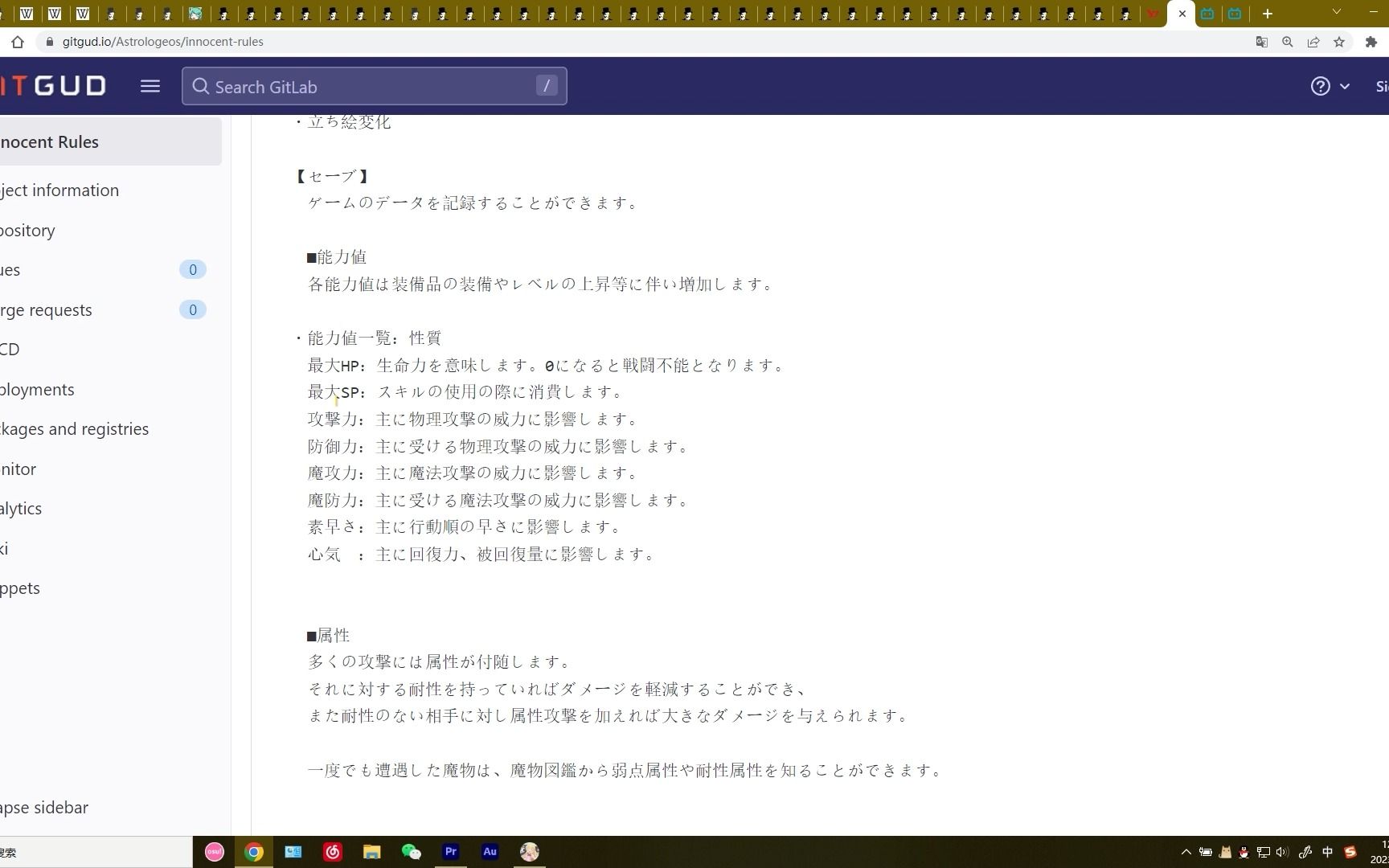Viewport: 1389px width, 868px height.
Task: Open the tab search chevron dropdown
Action: tap(1337, 12)
